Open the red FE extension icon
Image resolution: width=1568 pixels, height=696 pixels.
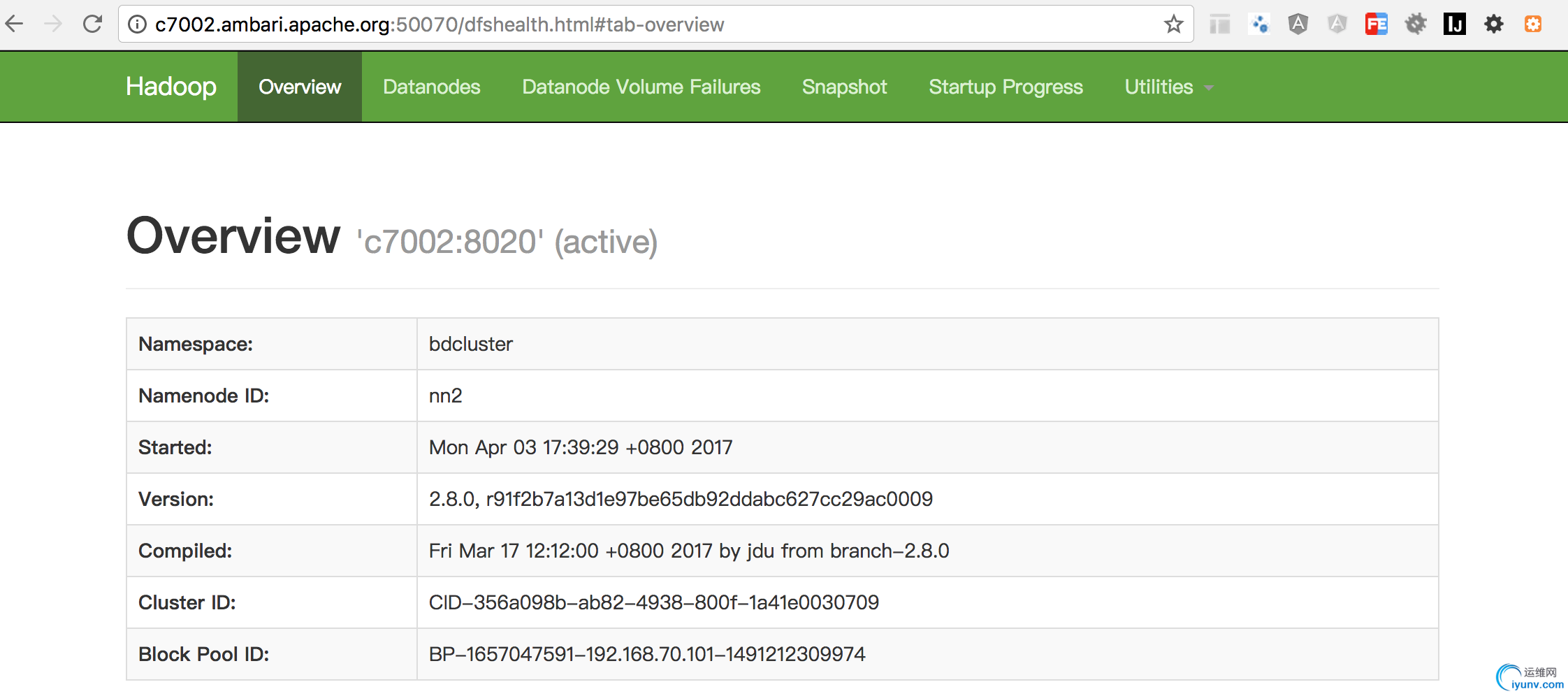click(1377, 24)
